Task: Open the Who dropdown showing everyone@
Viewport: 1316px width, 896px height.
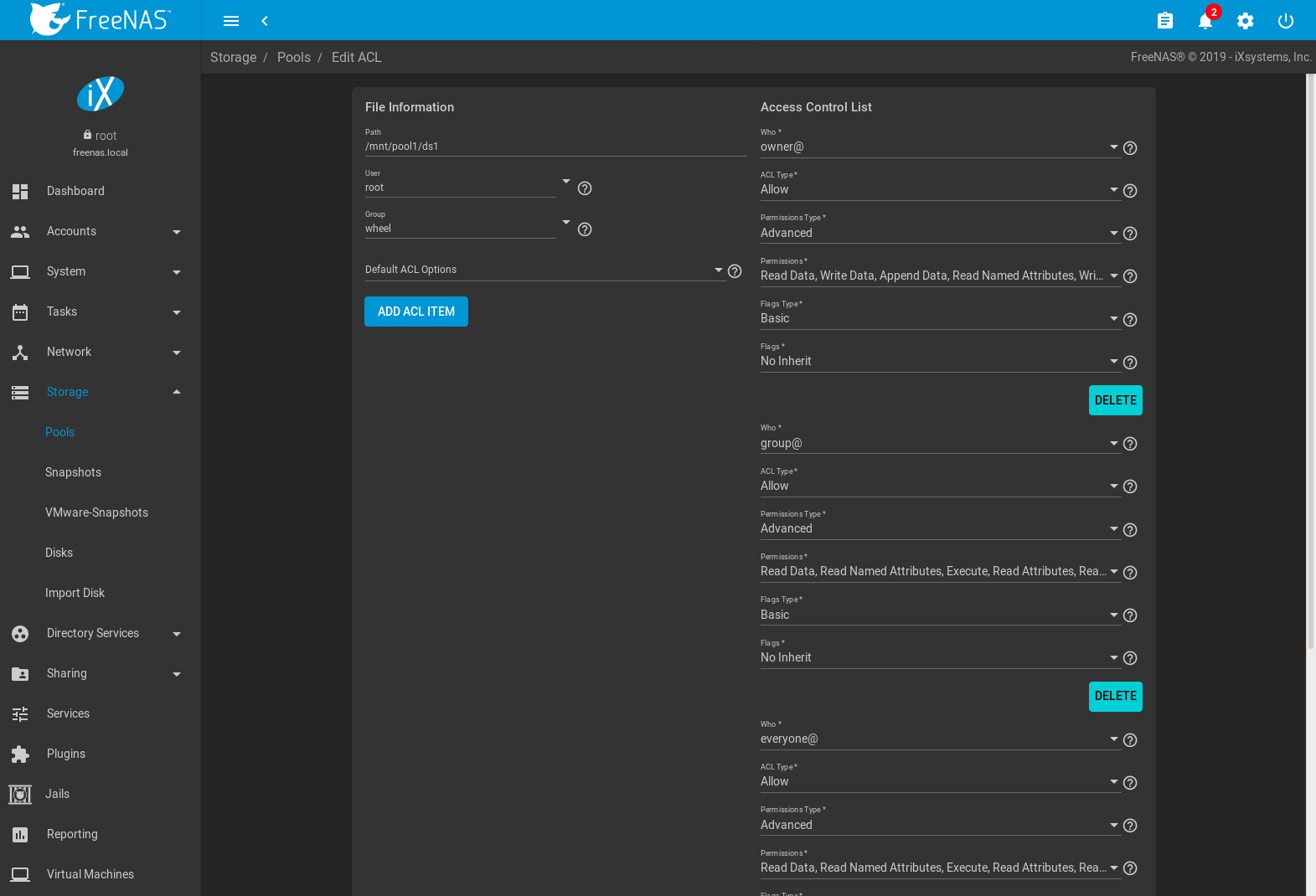Action: coord(940,739)
